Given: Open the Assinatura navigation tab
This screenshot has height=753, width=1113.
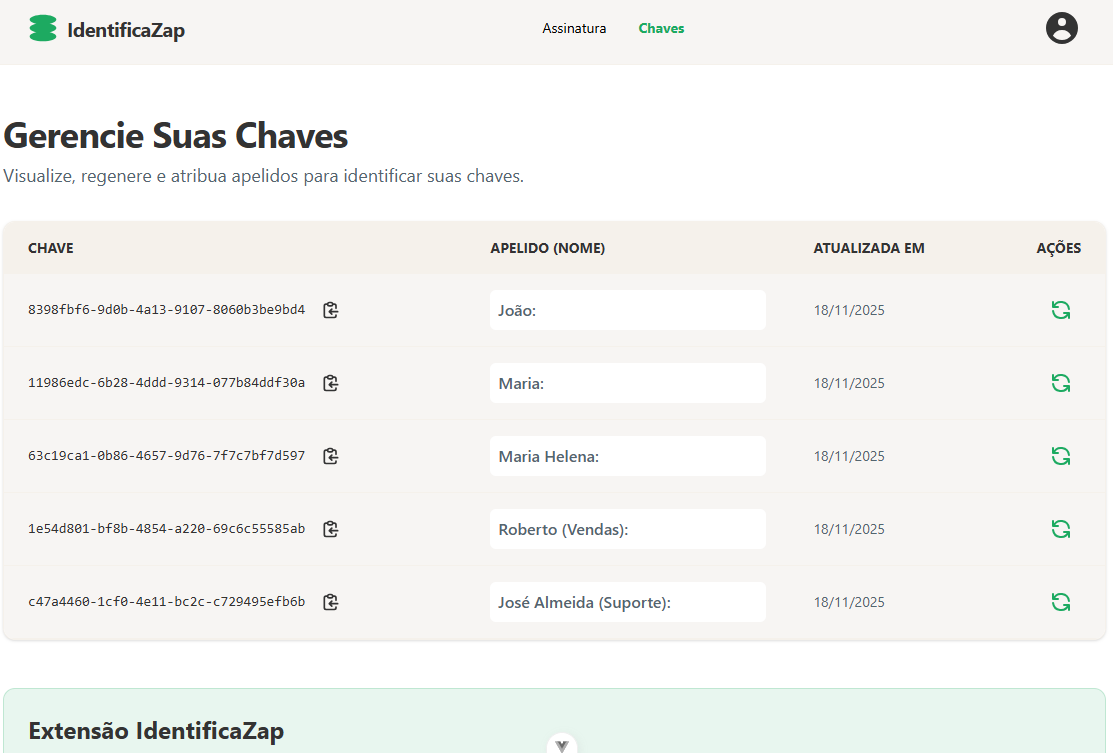Looking at the screenshot, I should tap(574, 29).
